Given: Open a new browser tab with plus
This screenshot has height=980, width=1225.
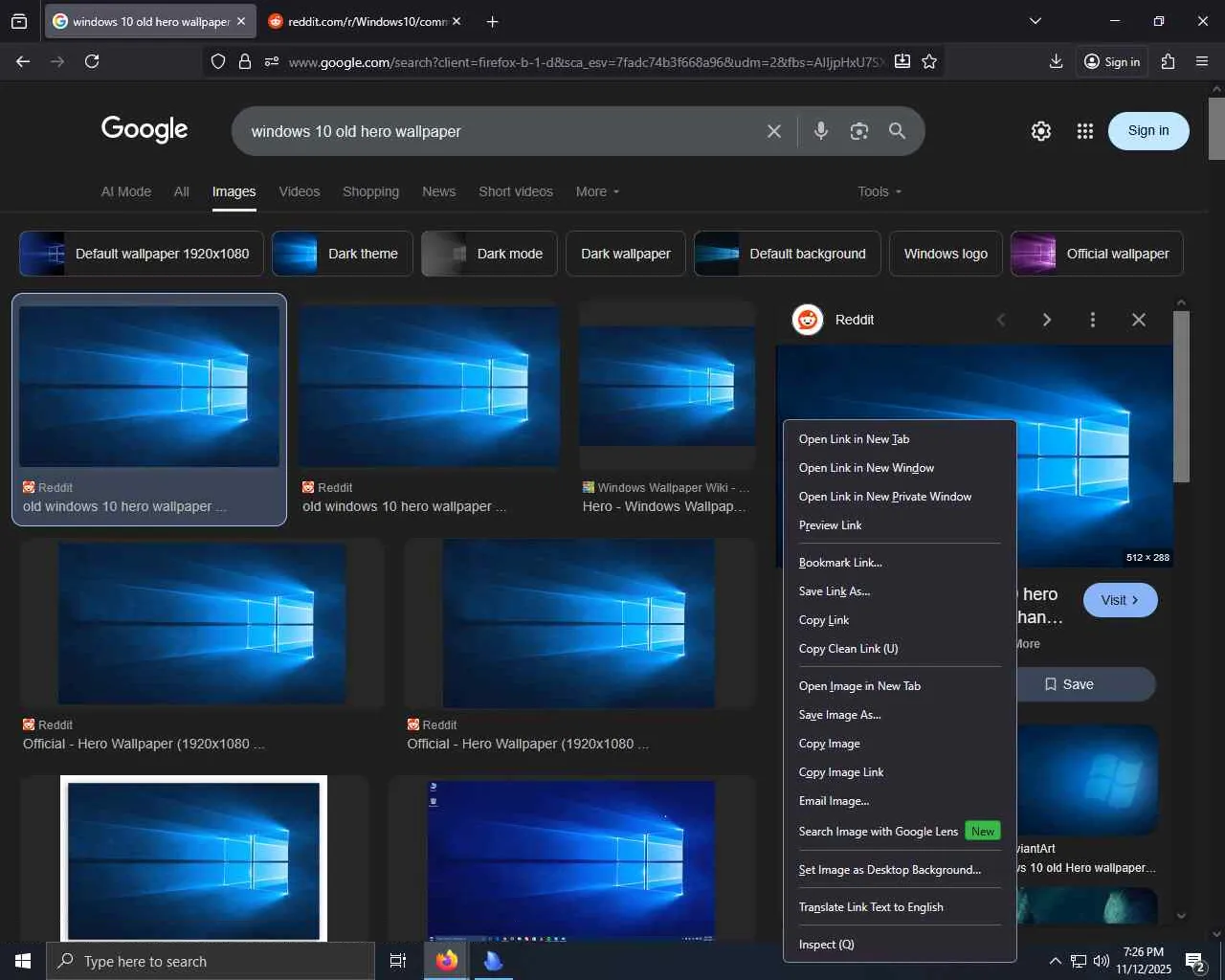Looking at the screenshot, I should [492, 21].
